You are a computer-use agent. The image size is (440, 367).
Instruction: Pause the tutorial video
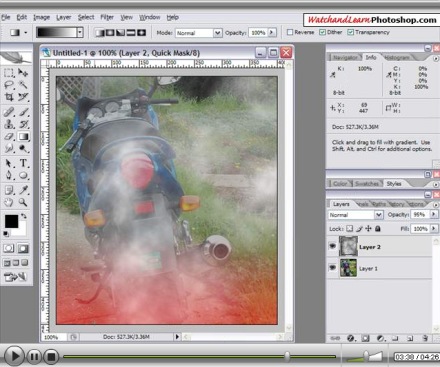34,357
